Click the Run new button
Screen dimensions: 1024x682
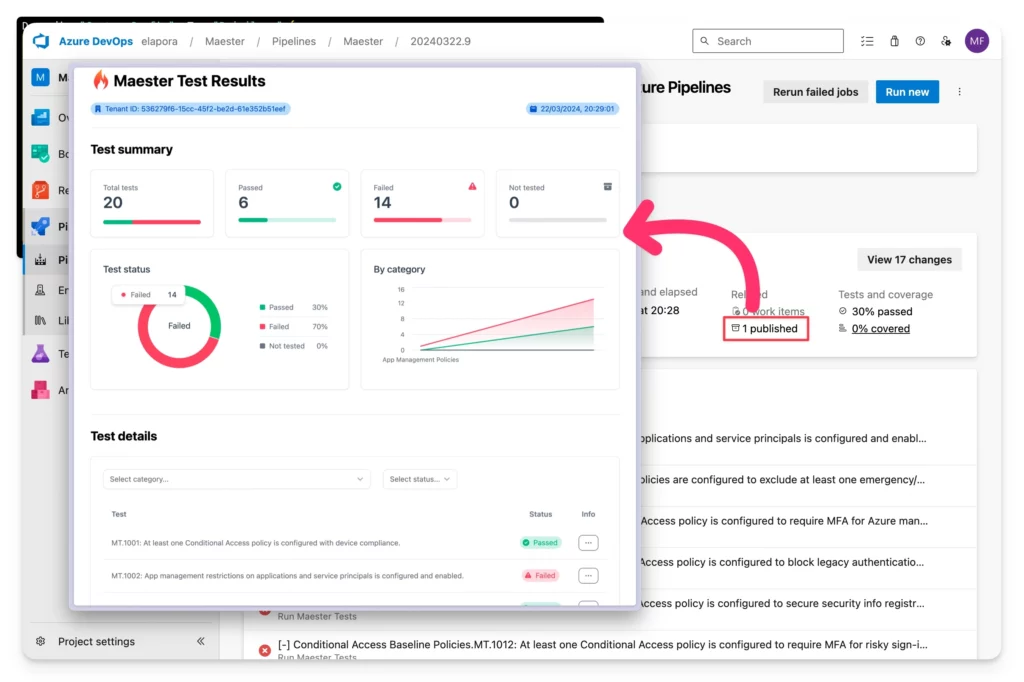point(907,92)
